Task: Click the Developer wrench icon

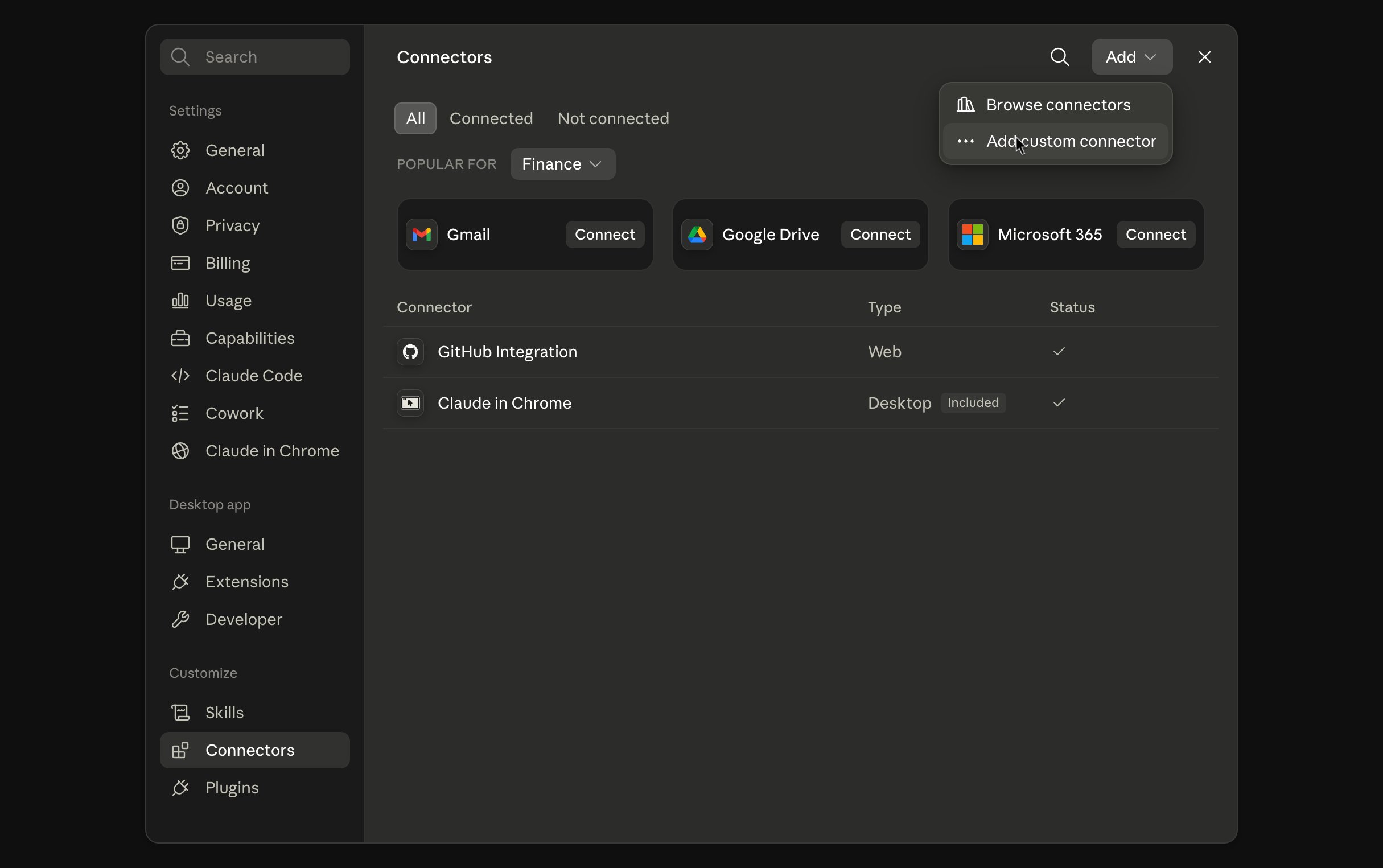Action: coord(180,619)
